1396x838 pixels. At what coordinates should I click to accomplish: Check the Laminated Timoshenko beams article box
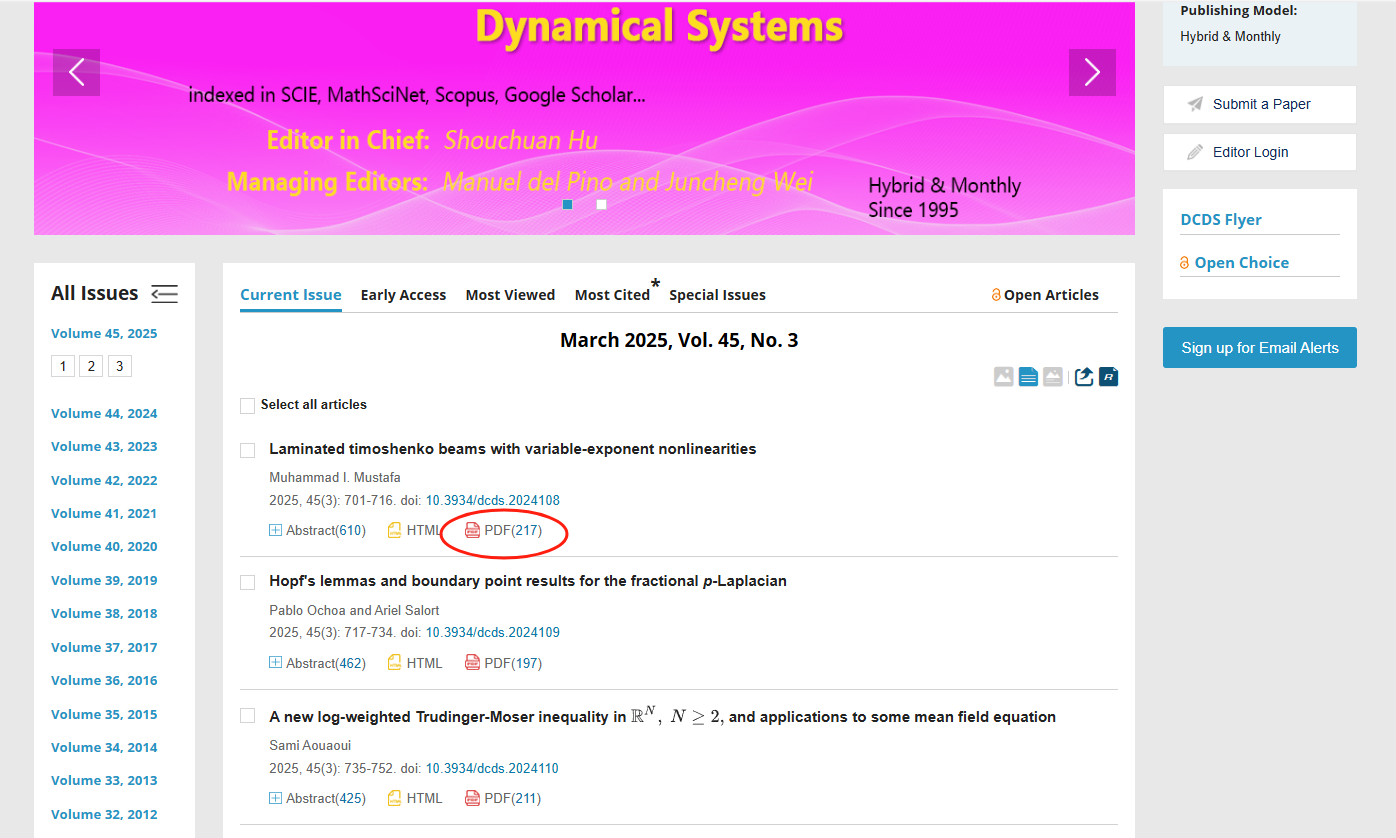pyautogui.click(x=248, y=451)
